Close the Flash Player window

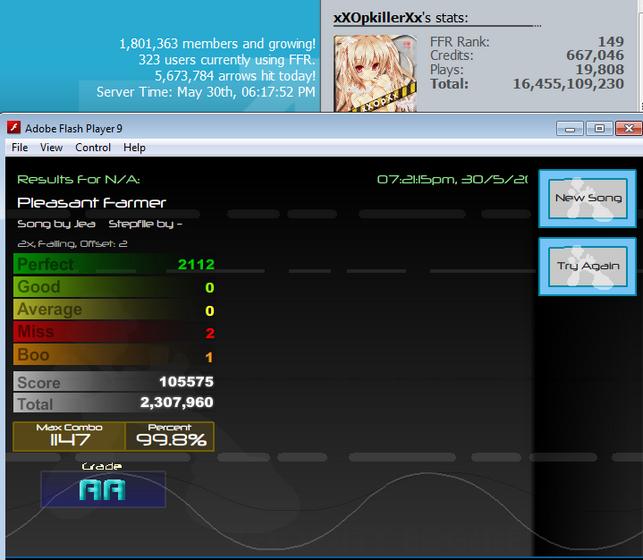(629, 129)
